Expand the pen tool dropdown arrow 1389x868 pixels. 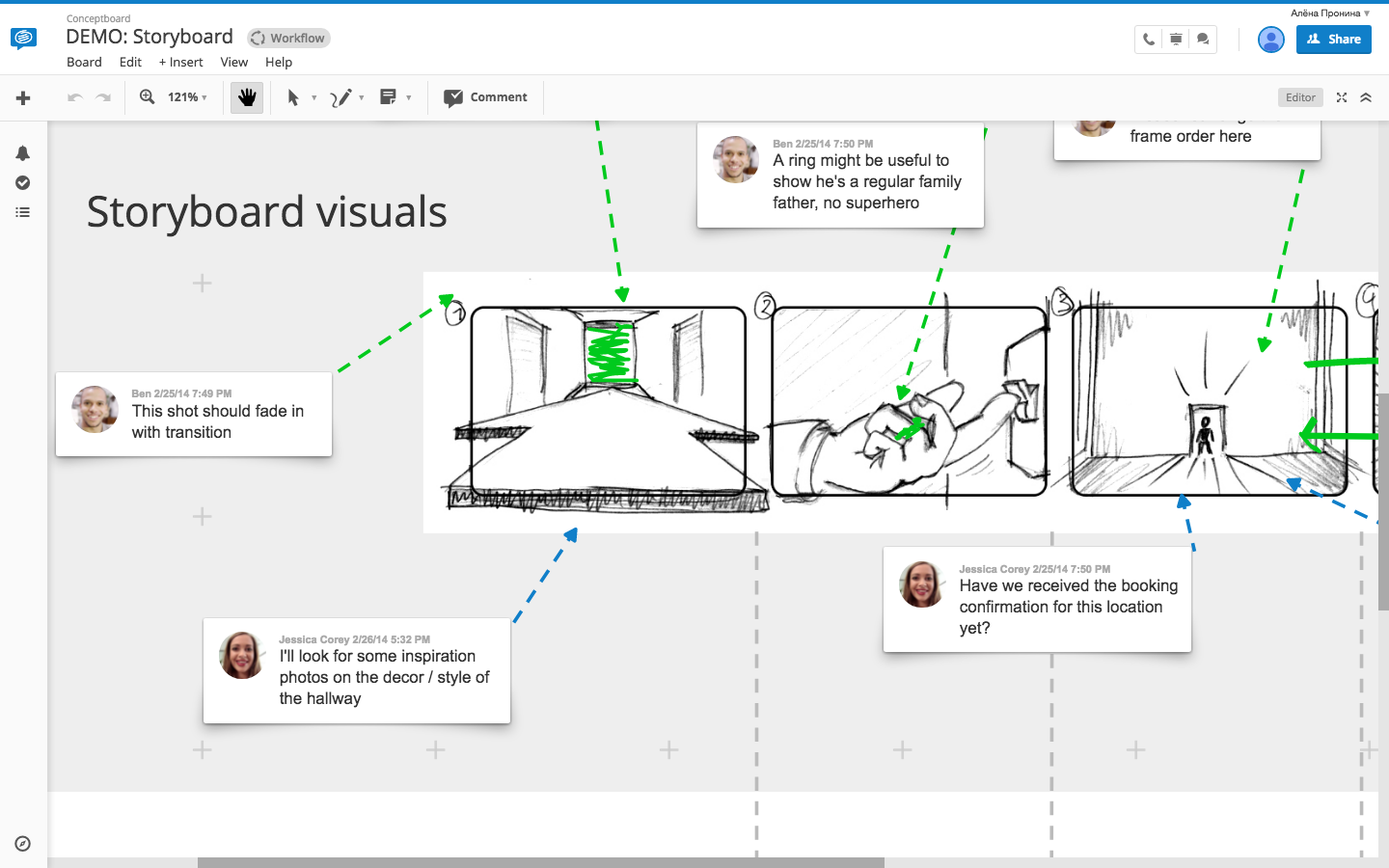[362, 97]
